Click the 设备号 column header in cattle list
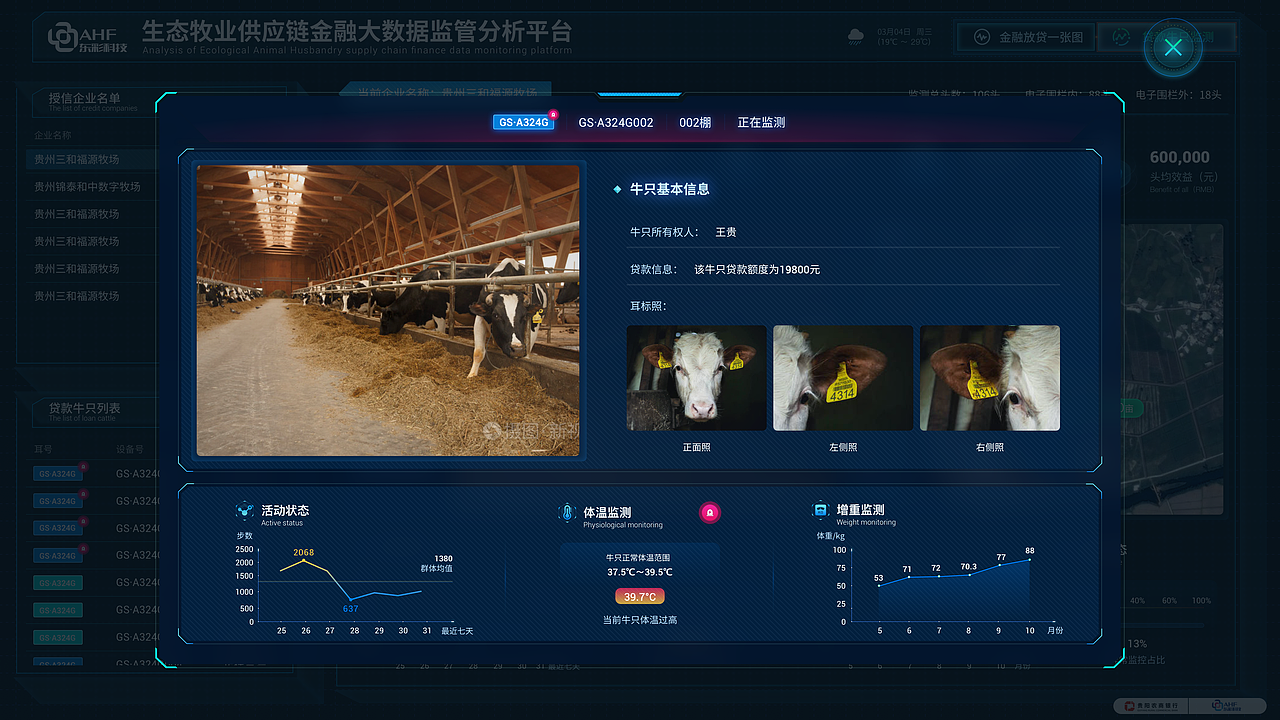The image size is (1280, 720). point(130,450)
